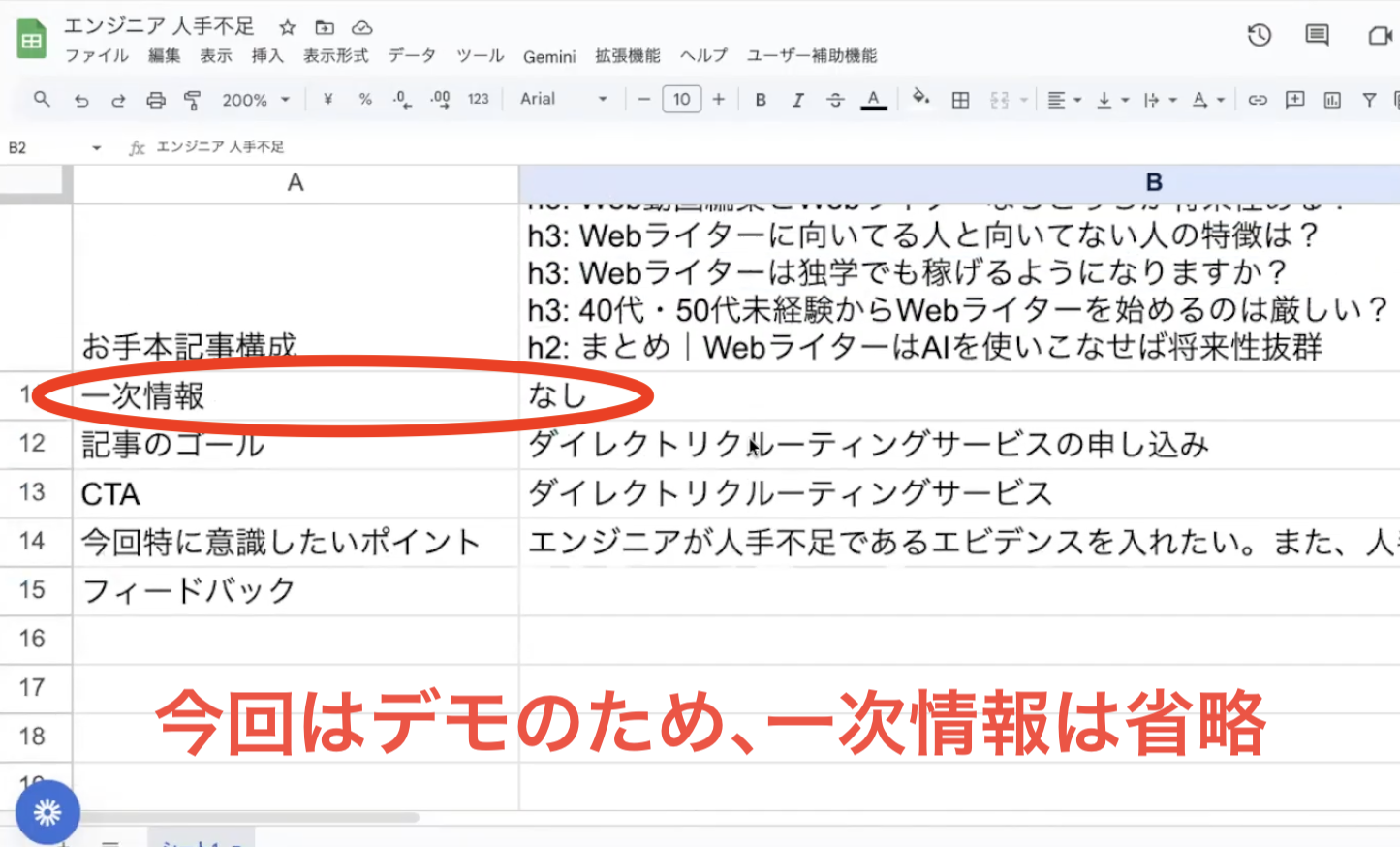This screenshot has width=1400, height=847.
Task: Open the 表示形式 menu
Action: (335, 56)
